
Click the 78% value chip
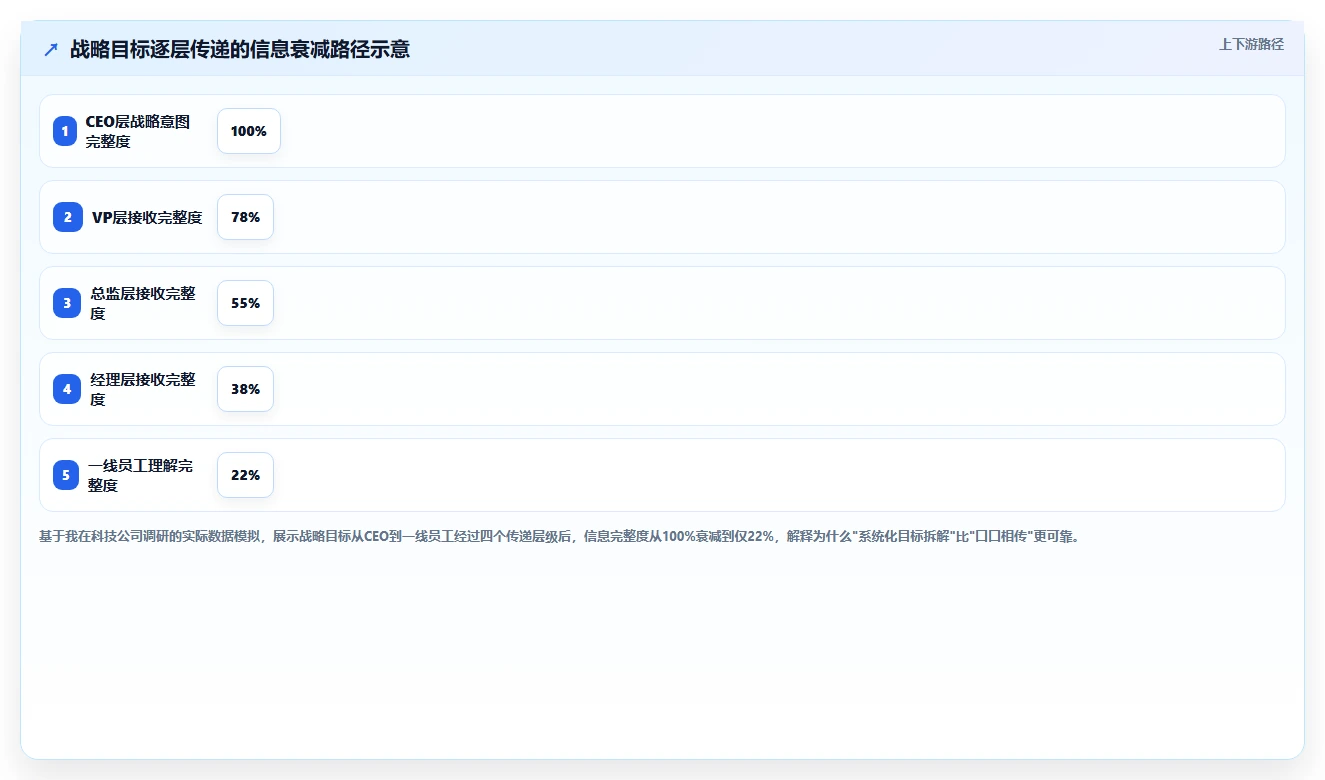pyautogui.click(x=245, y=217)
